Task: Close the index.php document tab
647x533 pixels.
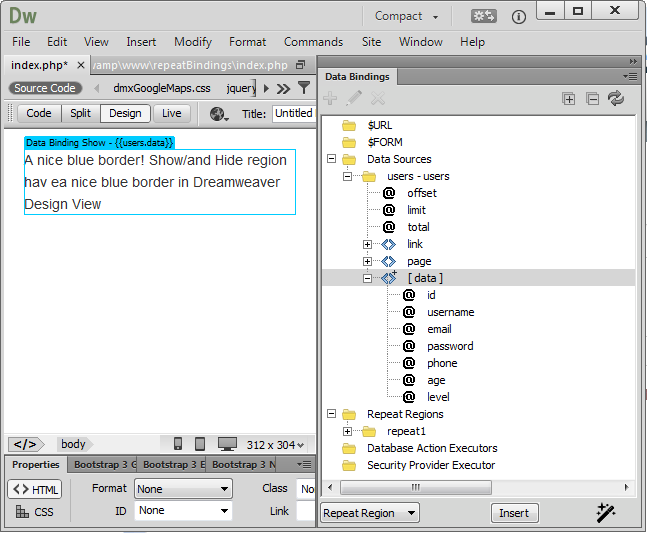Action: coord(81,65)
